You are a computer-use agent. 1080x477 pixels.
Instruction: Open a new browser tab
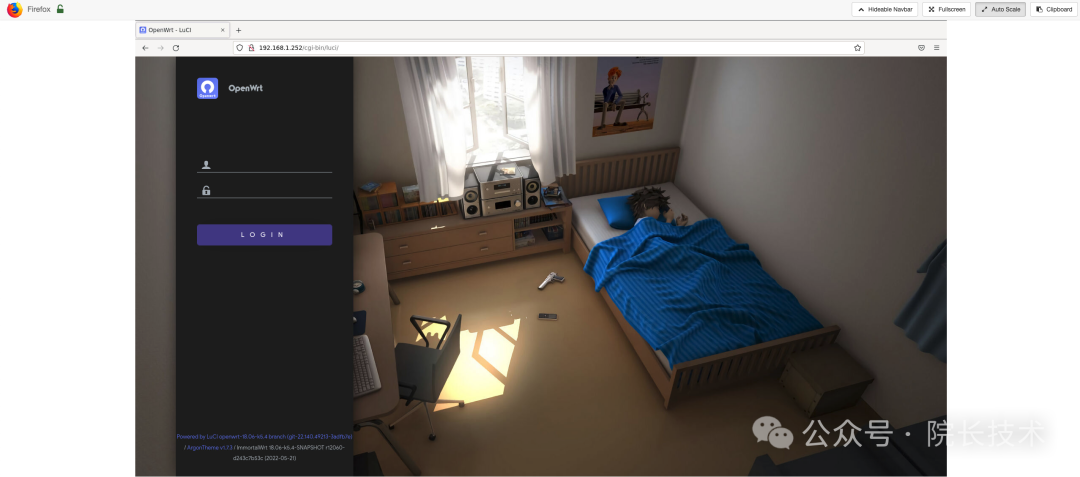click(238, 30)
